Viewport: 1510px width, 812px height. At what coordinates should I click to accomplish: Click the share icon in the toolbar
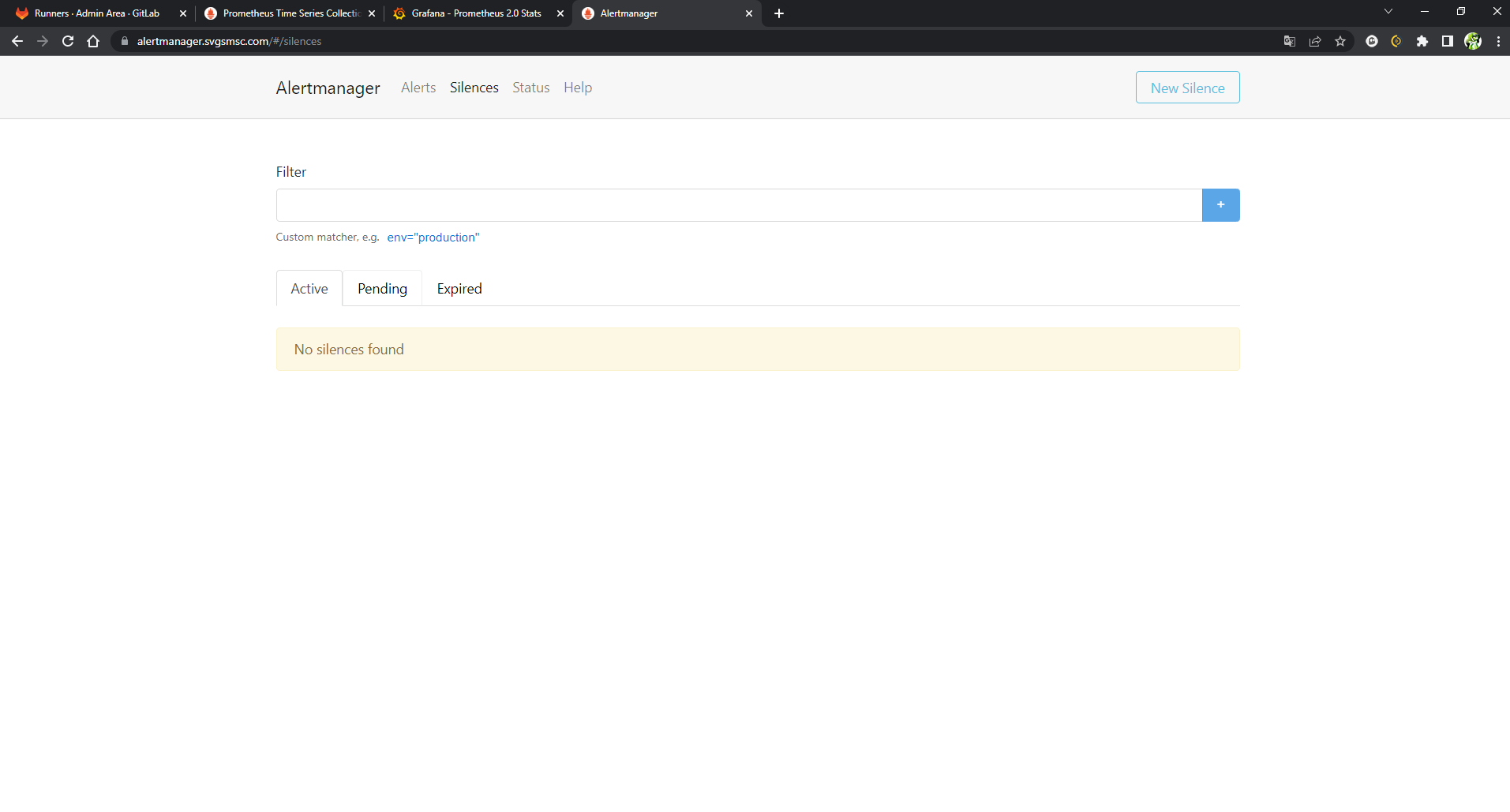[x=1315, y=41]
